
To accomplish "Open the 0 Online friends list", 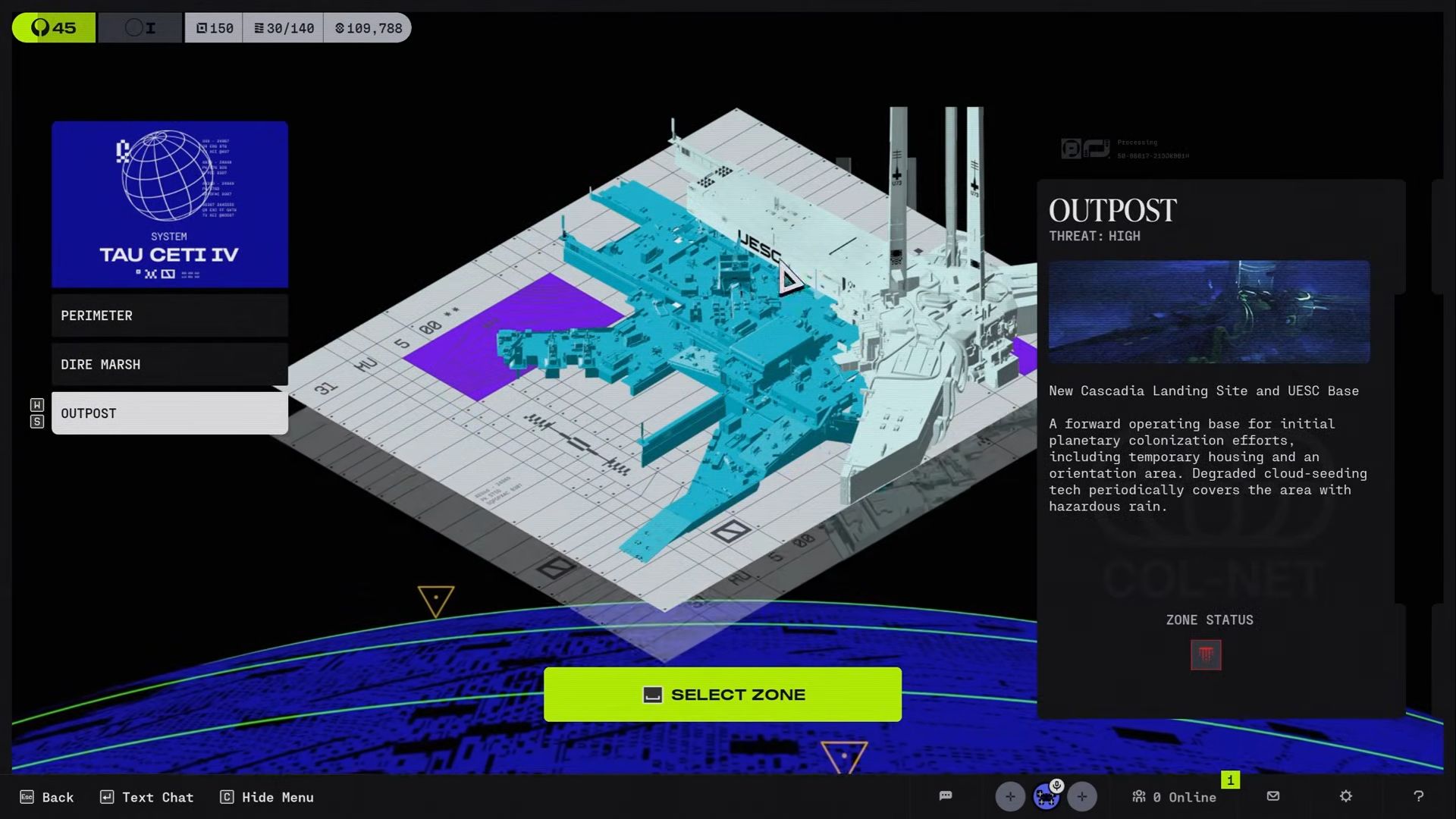I will (1175, 797).
